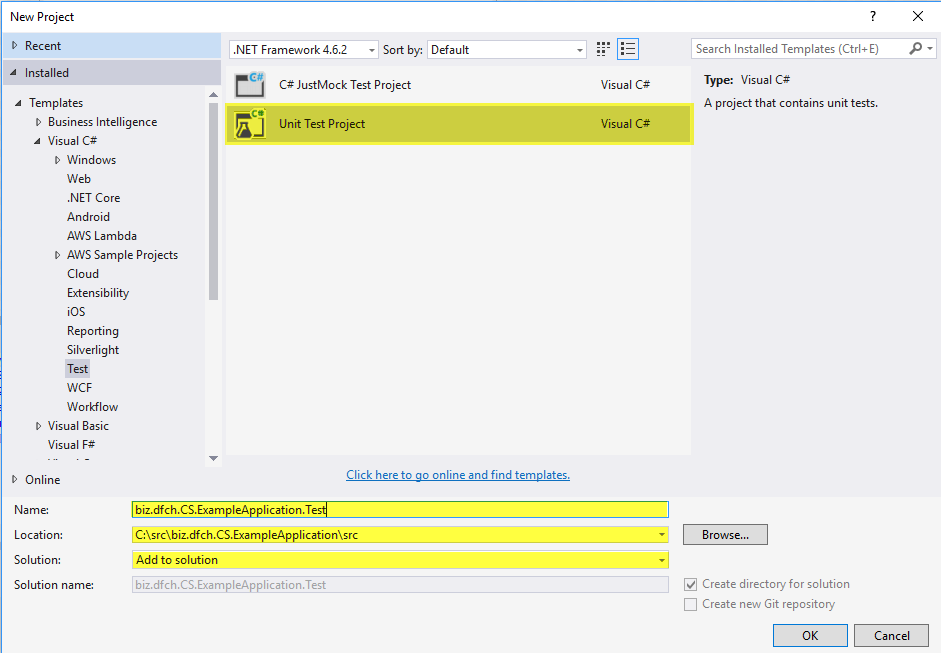
Task: Click the search magnifier icon
Action: pos(916,49)
